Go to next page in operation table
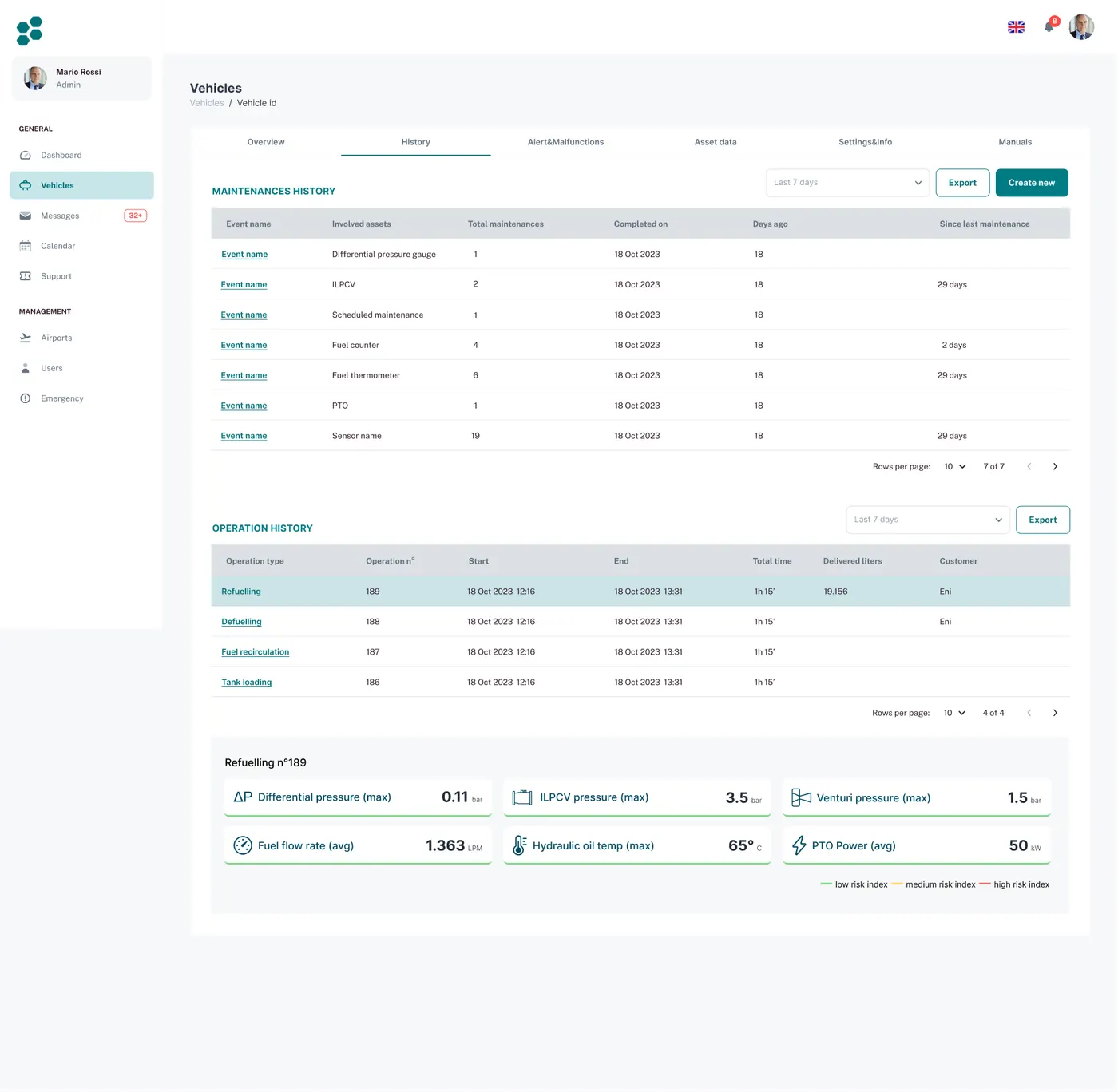 coord(1055,713)
